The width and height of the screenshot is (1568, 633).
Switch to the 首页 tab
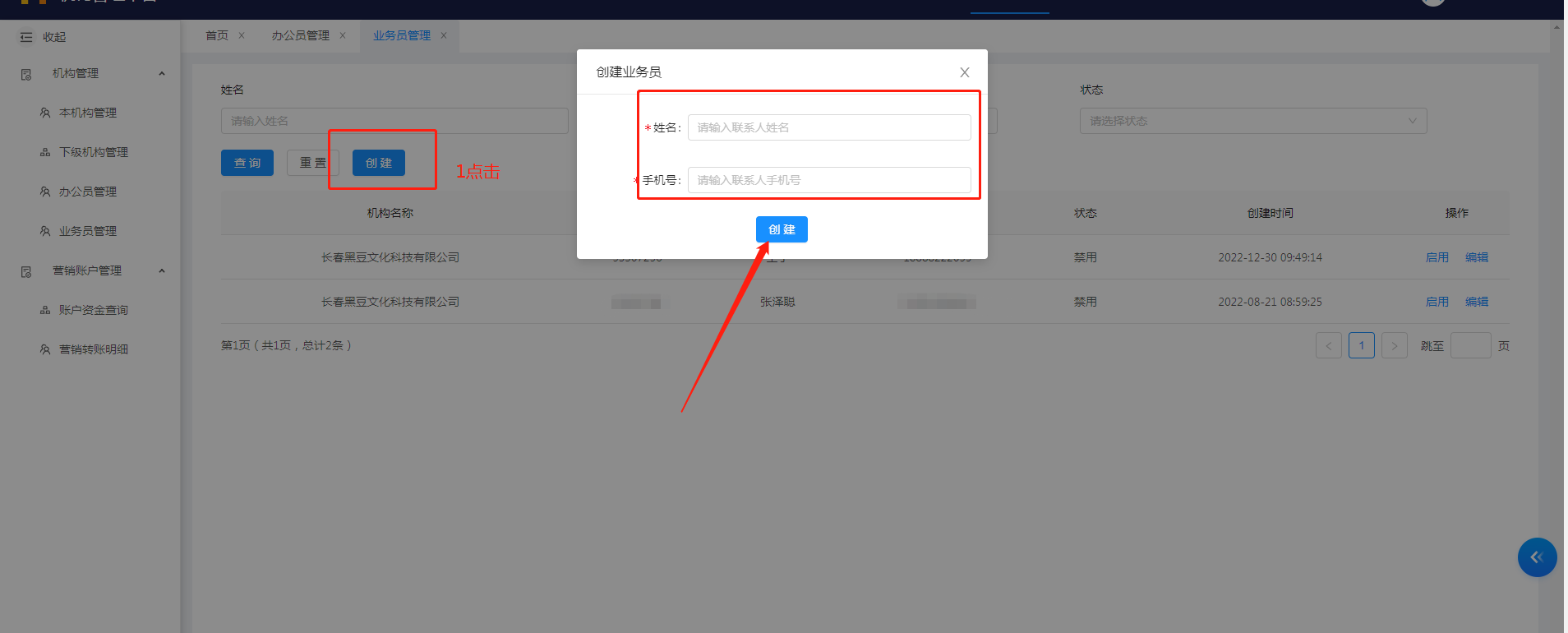(x=217, y=35)
